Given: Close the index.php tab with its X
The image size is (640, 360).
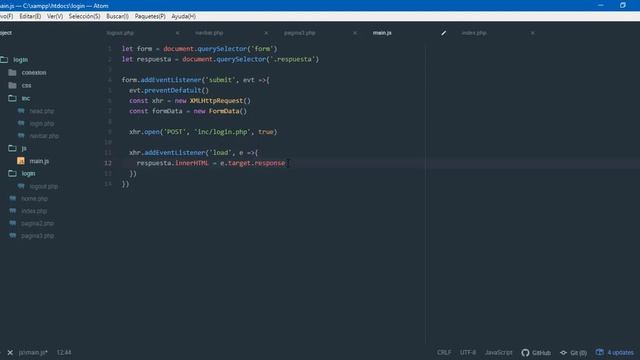Looking at the screenshot, I should [x=533, y=33].
